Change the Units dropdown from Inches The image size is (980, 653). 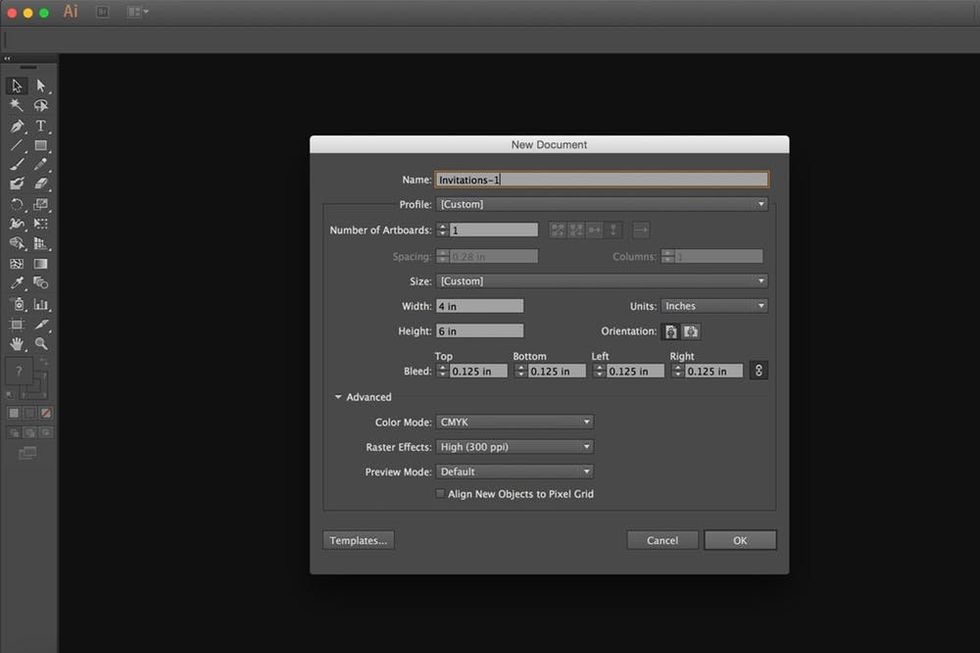pyautogui.click(x=714, y=306)
